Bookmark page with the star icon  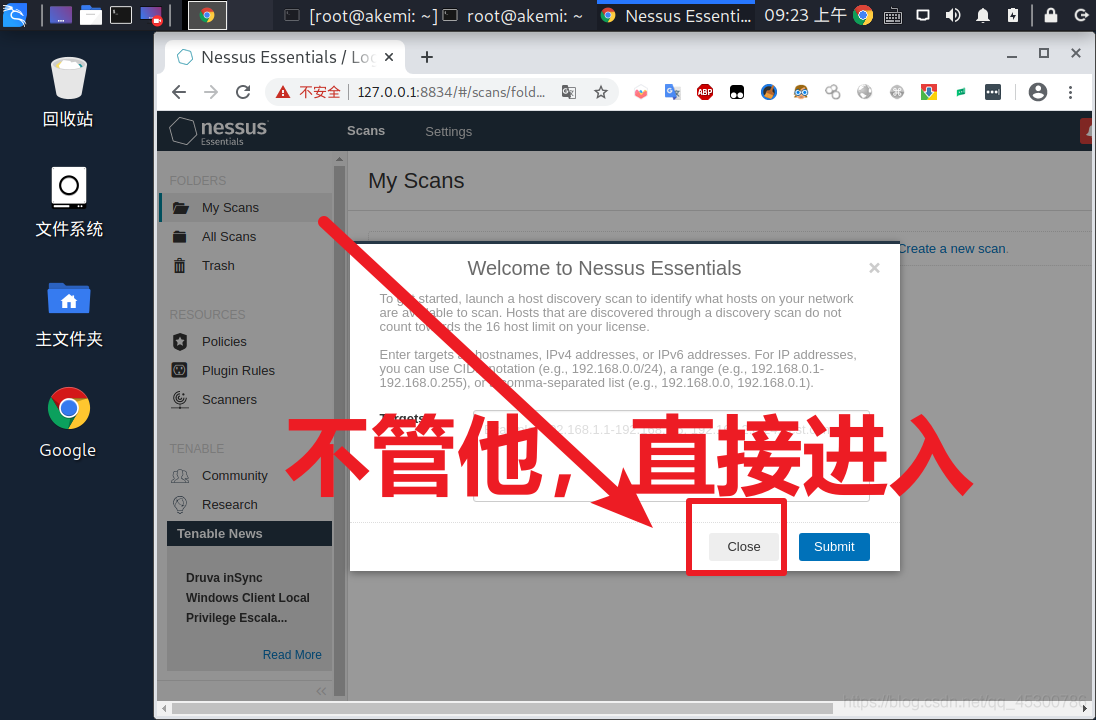[601, 92]
